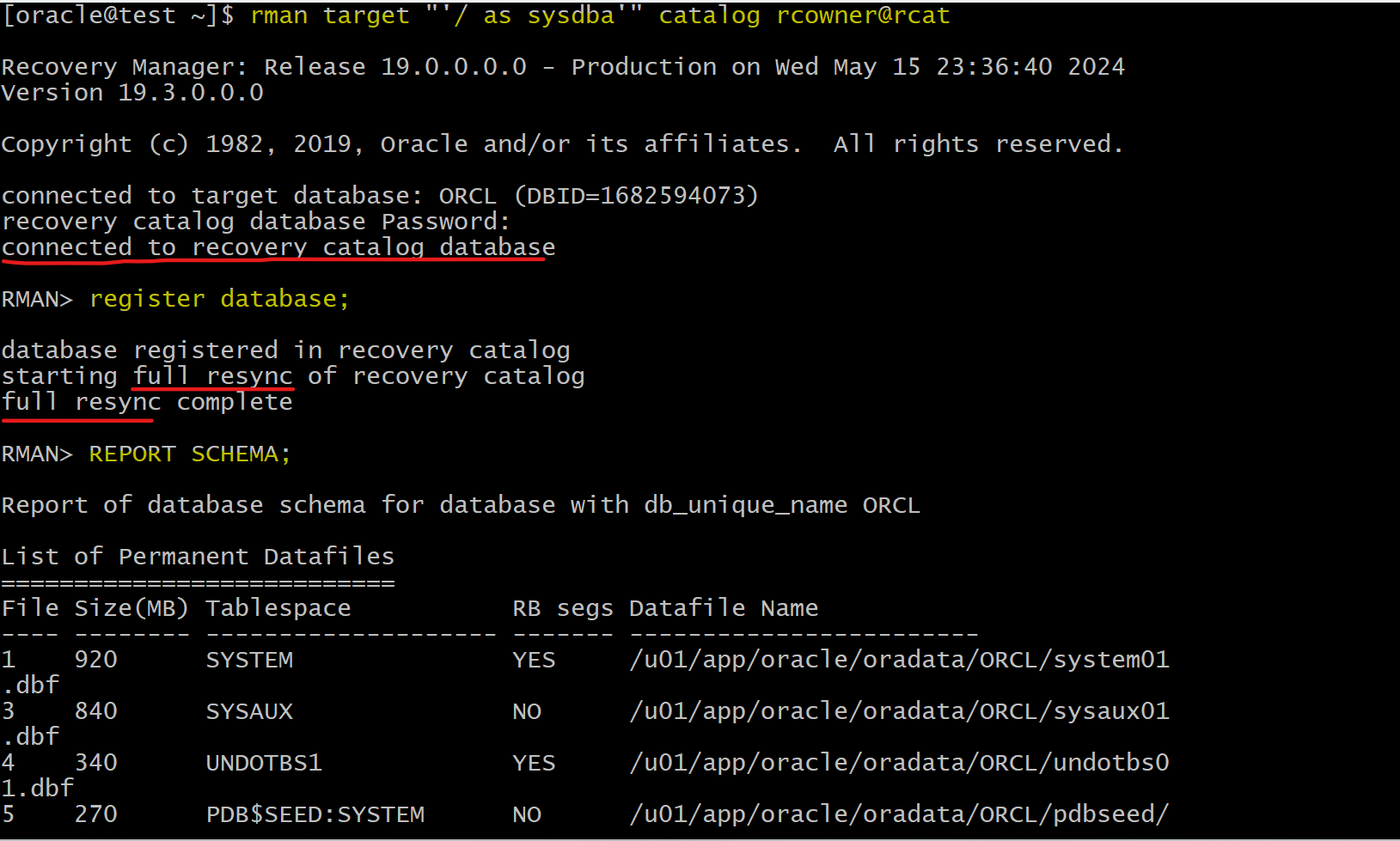The height and width of the screenshot is (841, 1400).
Task: Click 'starting full resync of recovery catalog'
Action: tap(293, 376)
